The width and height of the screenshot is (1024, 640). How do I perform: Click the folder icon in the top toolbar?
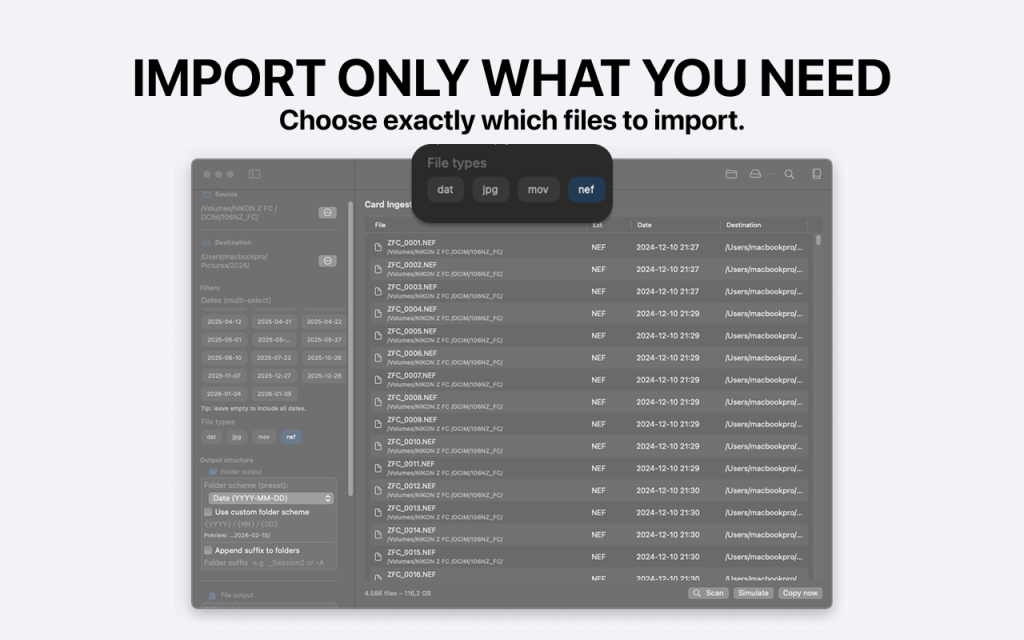point(731,174)
